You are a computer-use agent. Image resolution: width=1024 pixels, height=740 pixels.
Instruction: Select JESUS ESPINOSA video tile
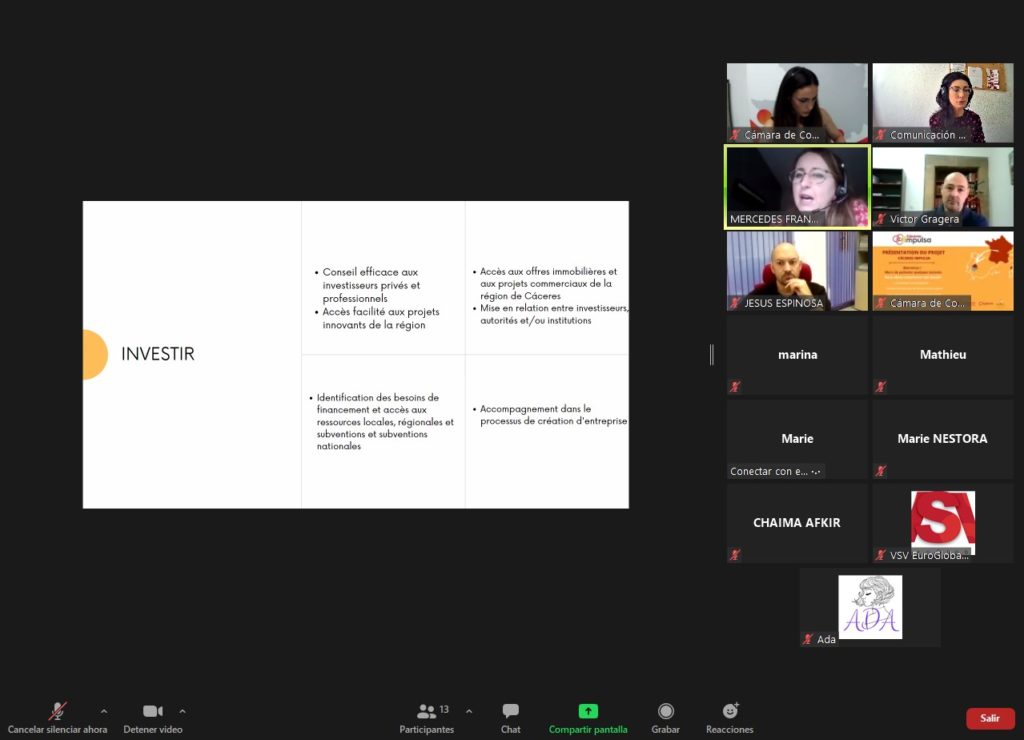click(797, 270)
